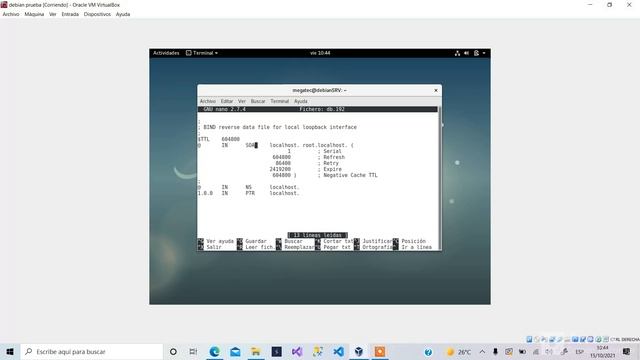Switch to VirtualBox in the taskbar
This screenshot has height=360, width=640.
click(359, 351)
